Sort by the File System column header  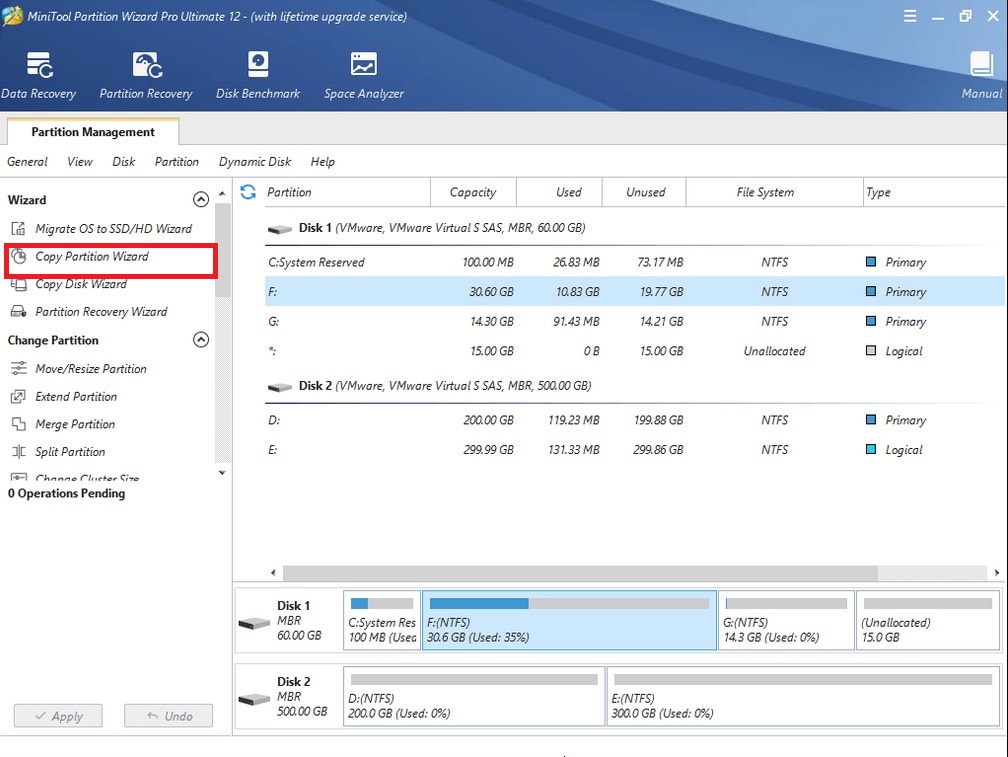pos(774,192)
